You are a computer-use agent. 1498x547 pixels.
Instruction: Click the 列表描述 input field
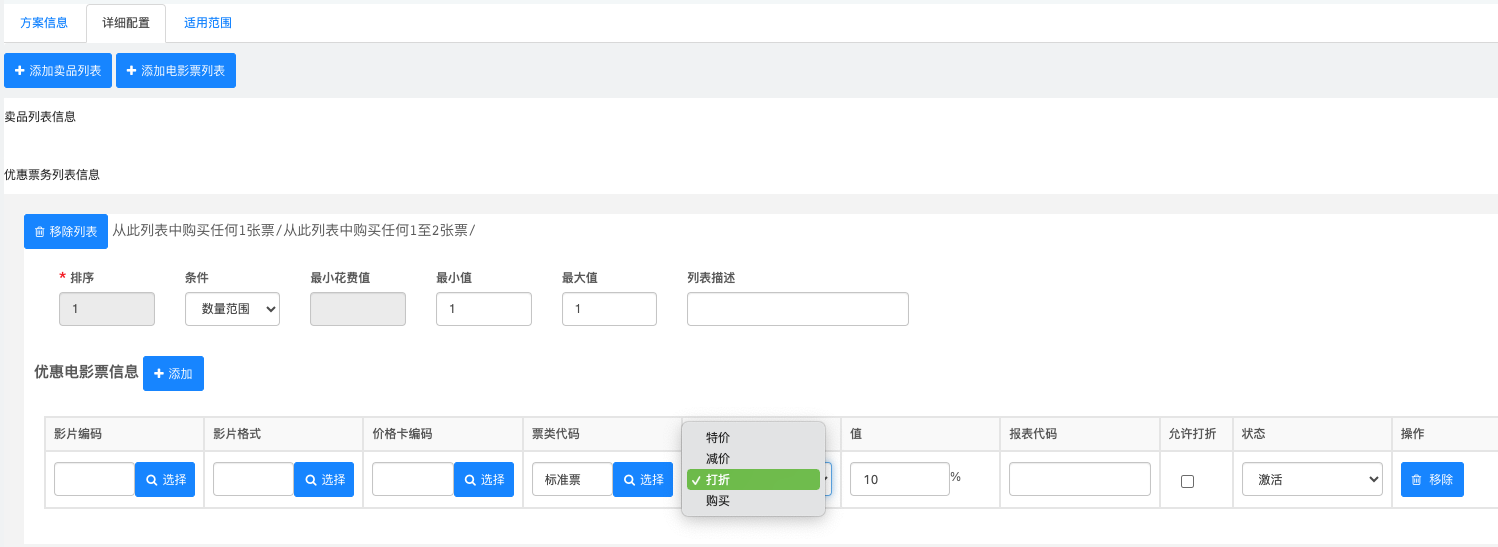click(x=798, y=309)
